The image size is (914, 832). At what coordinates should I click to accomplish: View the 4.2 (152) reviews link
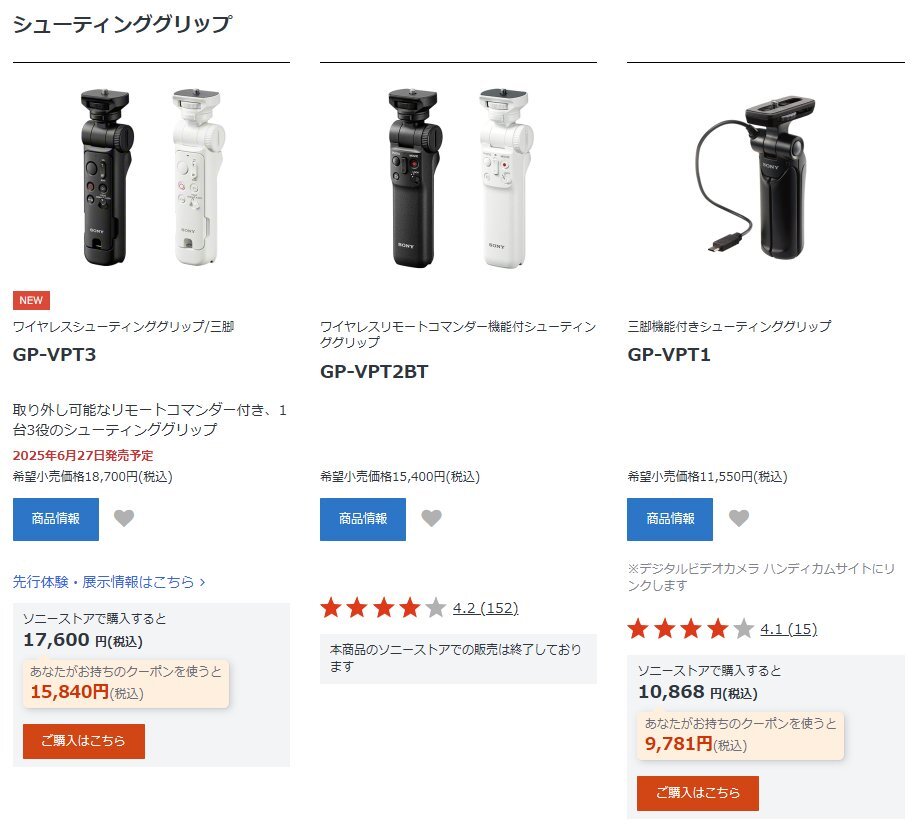(x=486, y=608)
